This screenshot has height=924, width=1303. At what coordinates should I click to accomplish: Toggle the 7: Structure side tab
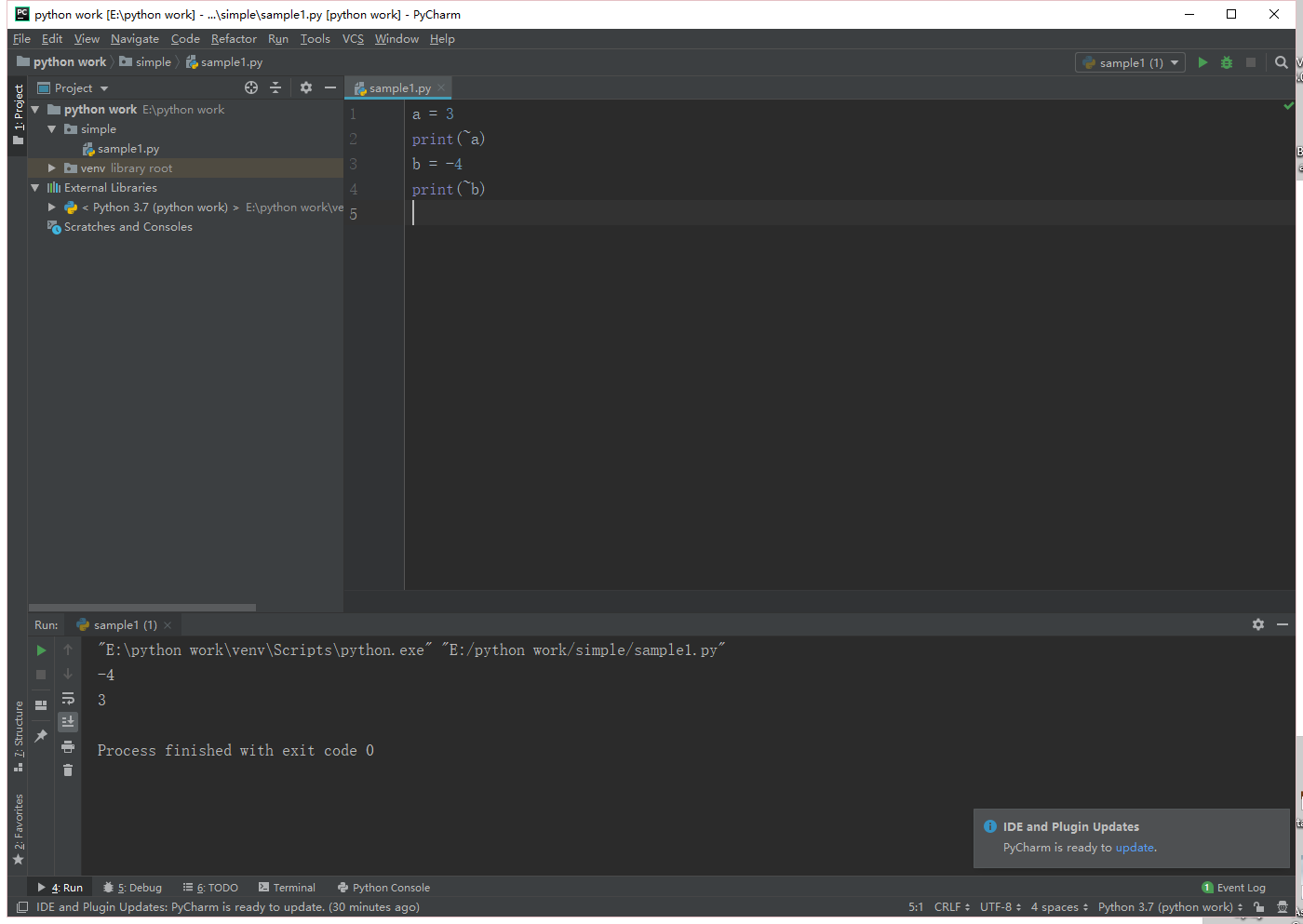click(18, 737)
